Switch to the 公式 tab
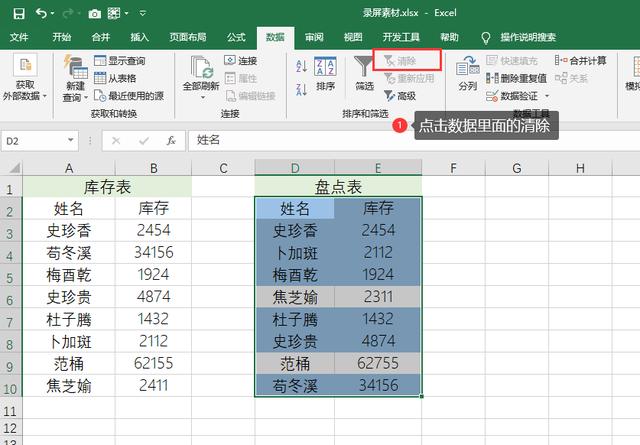 (236, 38)
